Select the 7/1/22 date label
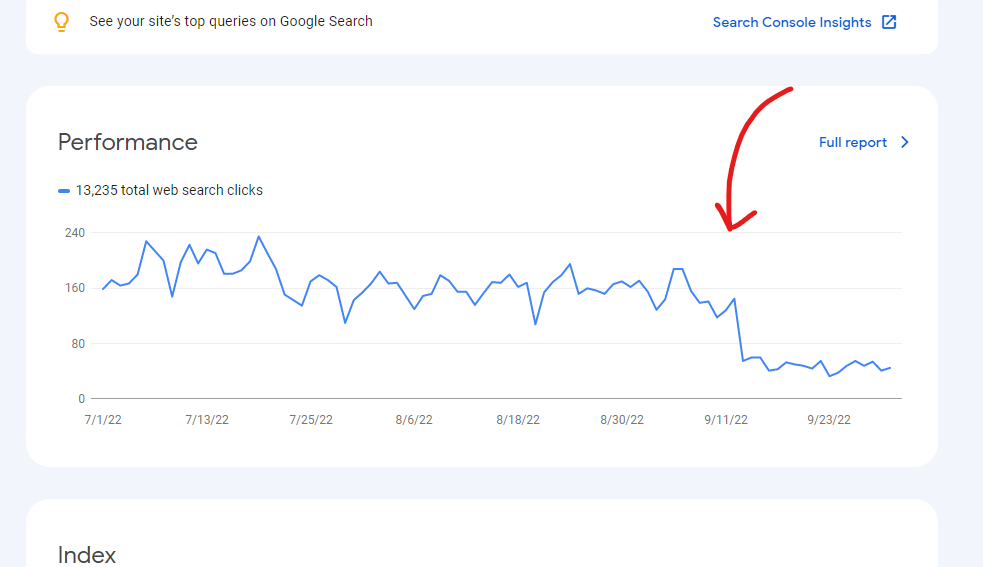The height and width of the screenshot is (567, 983). pos(103,420)
